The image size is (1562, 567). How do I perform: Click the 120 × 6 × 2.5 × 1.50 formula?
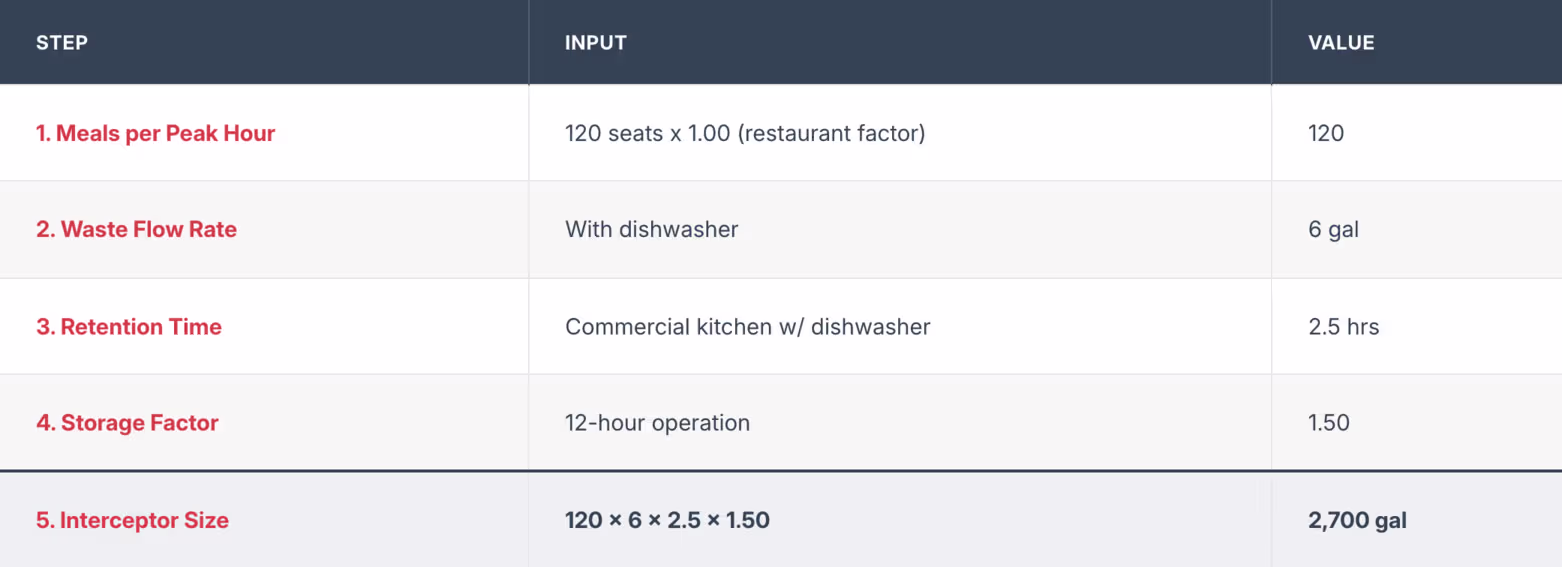pos(667,520)
